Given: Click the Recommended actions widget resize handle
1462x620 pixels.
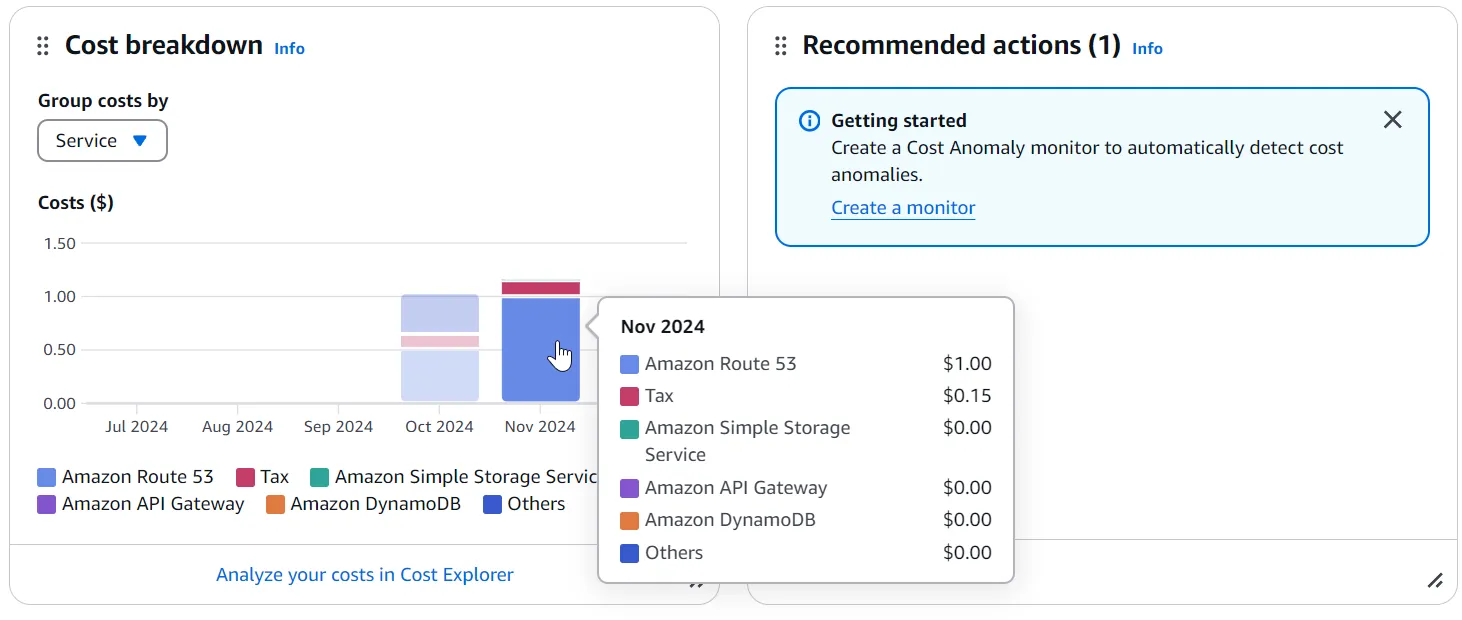Looking at the screenshot, I should coord(1435,580).
